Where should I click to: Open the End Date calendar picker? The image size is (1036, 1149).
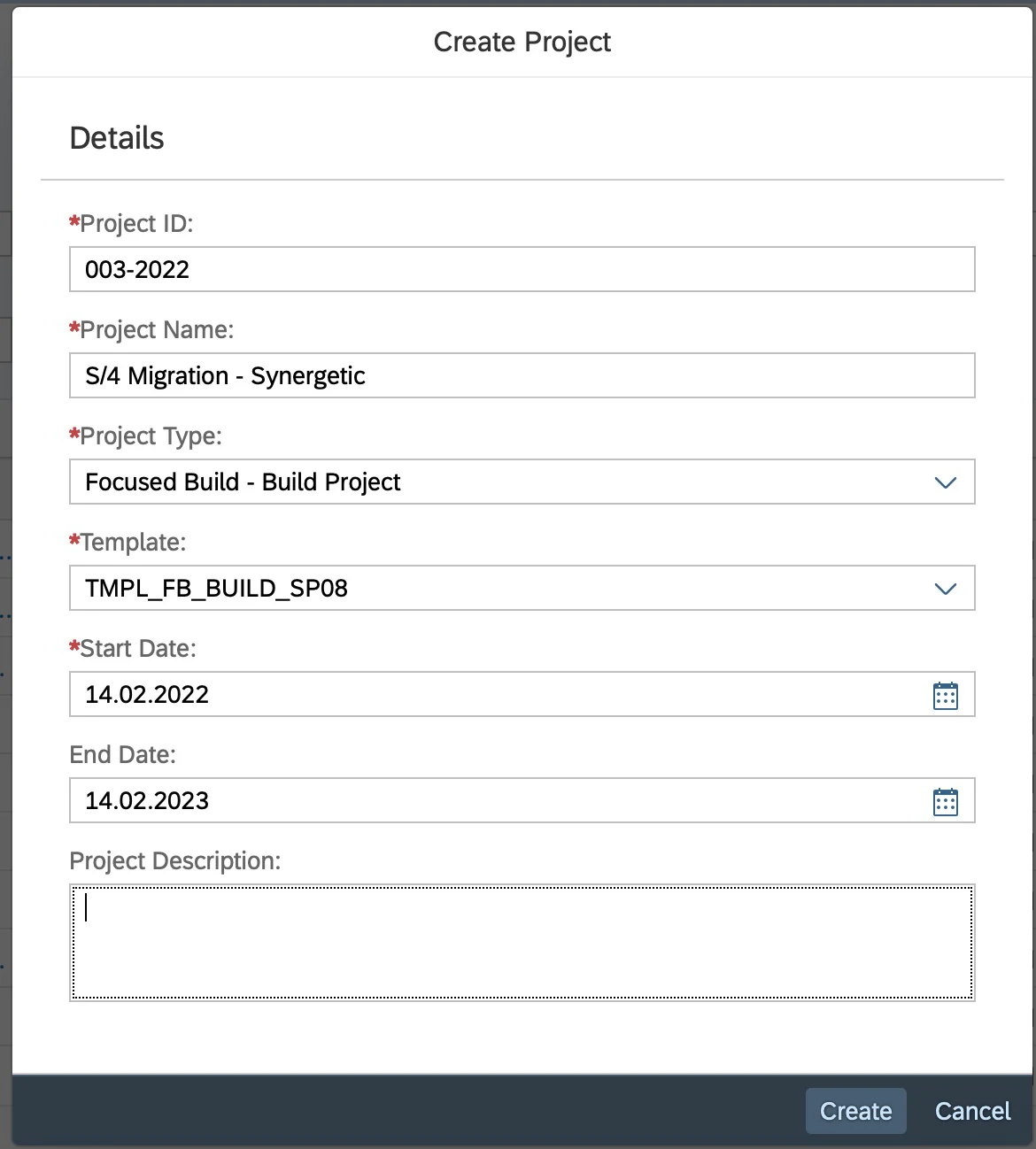click(945, 801)
